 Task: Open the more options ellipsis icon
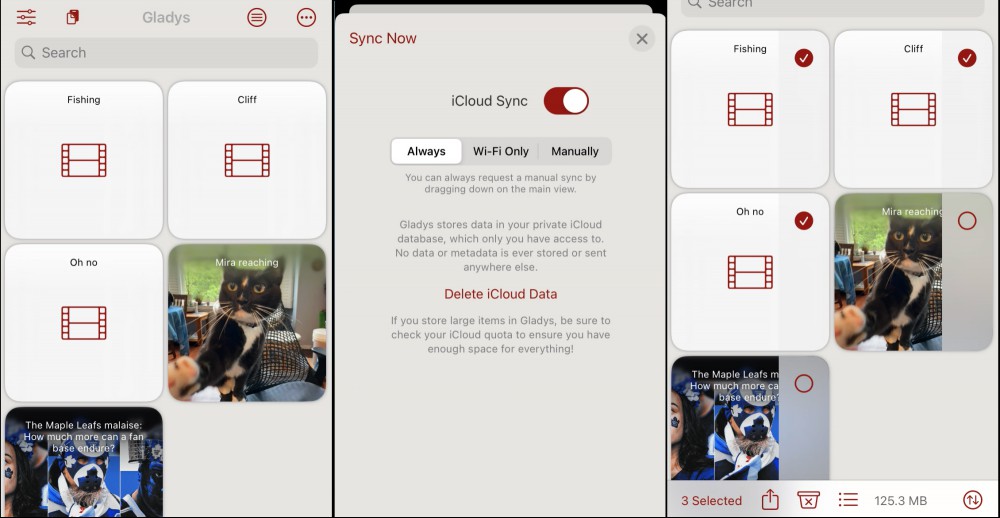point(306,17)
